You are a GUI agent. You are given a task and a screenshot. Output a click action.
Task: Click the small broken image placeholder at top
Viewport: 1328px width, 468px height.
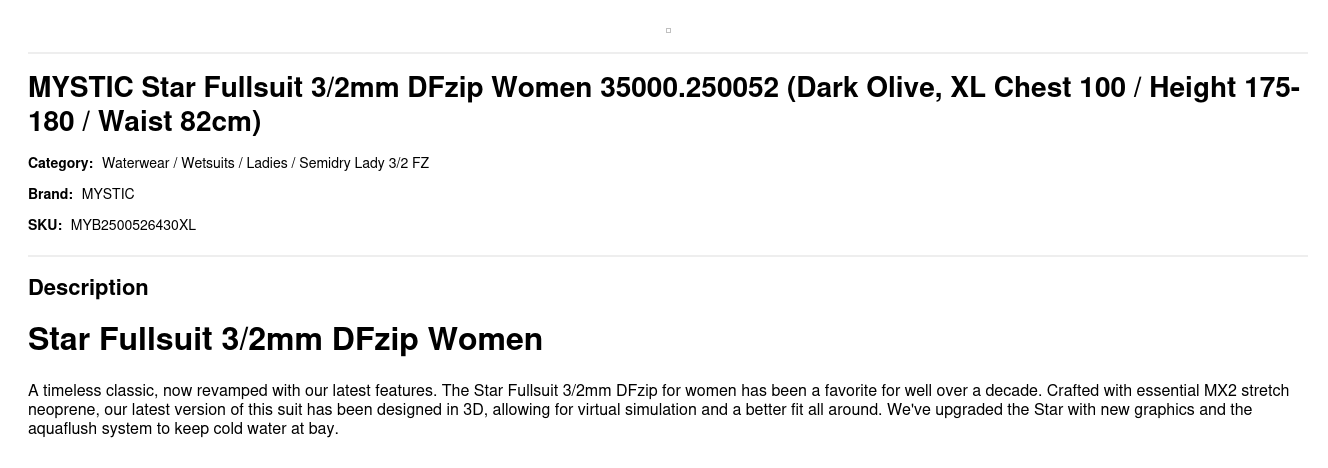tap(668, 30)
